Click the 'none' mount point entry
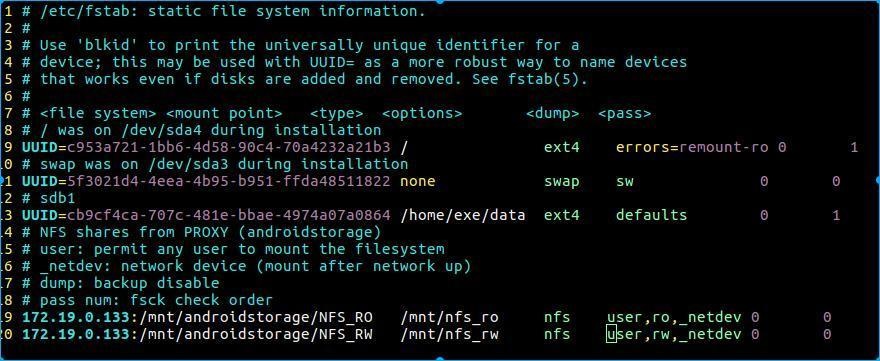This screenshot has width=880, height=361. click(x=418, y=181)
